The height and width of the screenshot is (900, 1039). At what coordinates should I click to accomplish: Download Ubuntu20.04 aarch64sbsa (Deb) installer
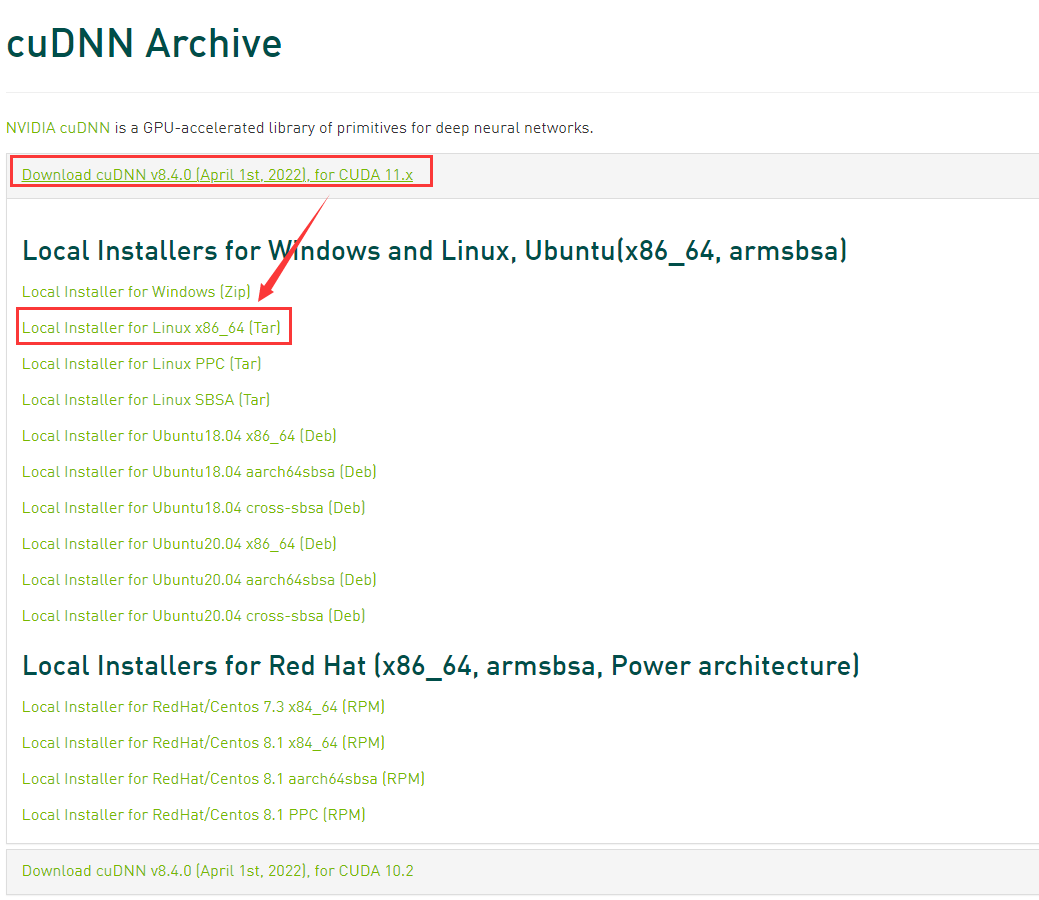click(199, 580)
